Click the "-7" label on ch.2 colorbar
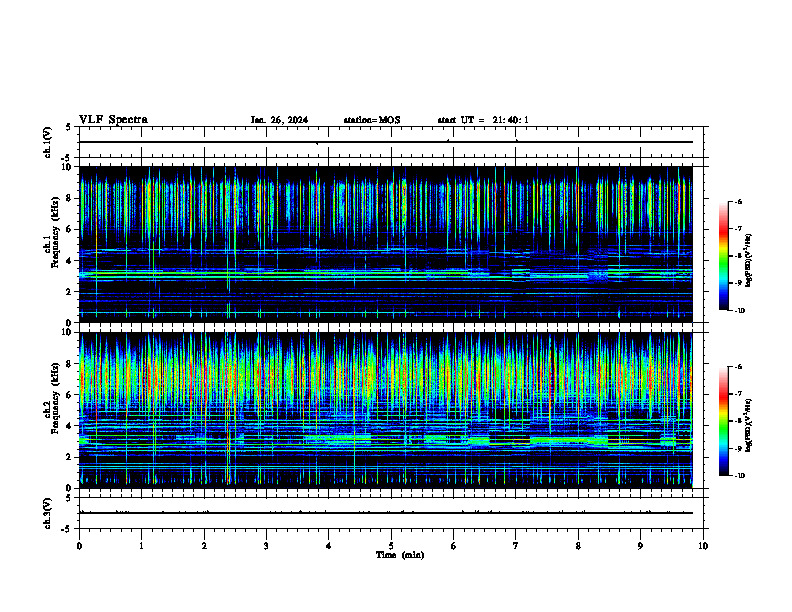The width and height of the screenshot is (792, 612). [738, 394]
